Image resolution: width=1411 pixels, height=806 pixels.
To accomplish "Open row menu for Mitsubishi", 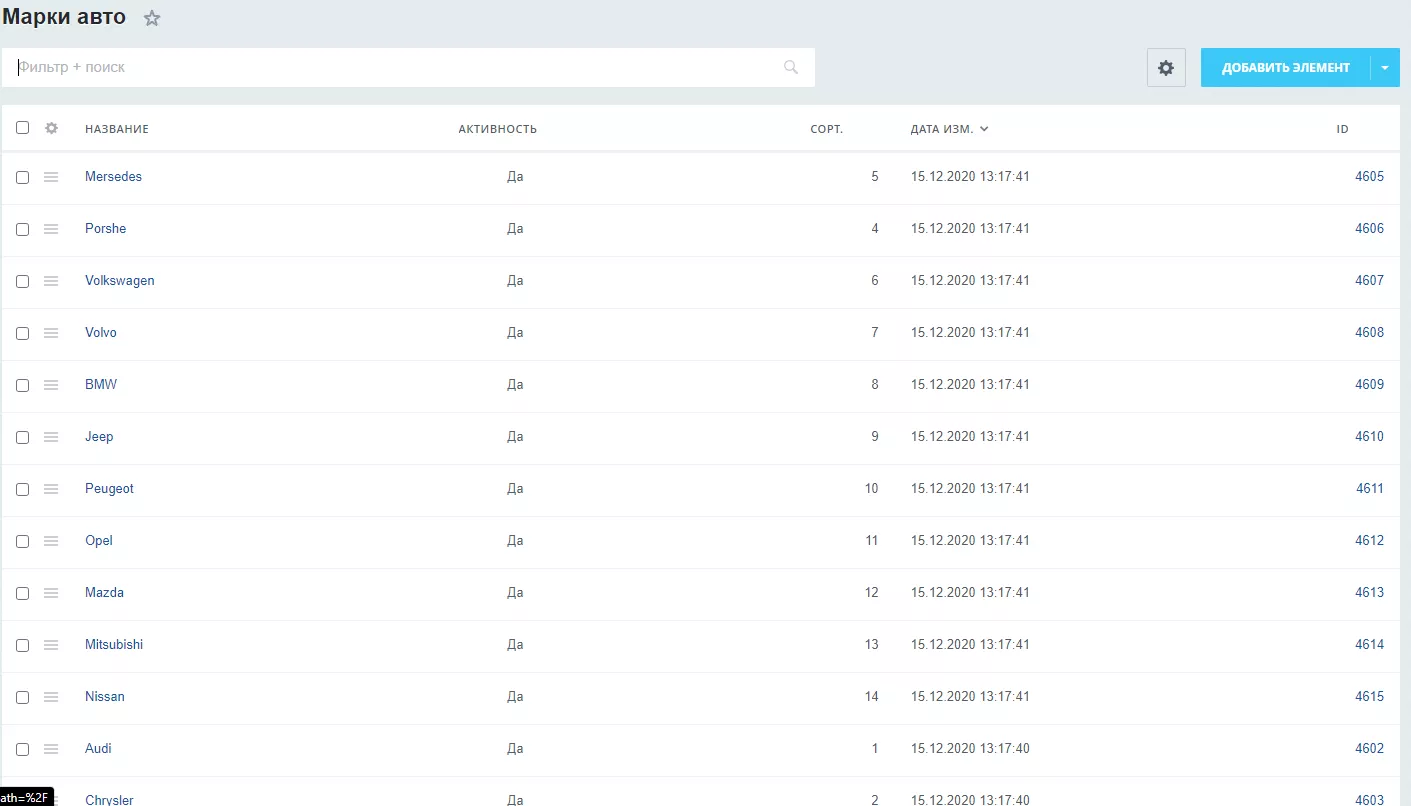I will [x=51, y=645].
